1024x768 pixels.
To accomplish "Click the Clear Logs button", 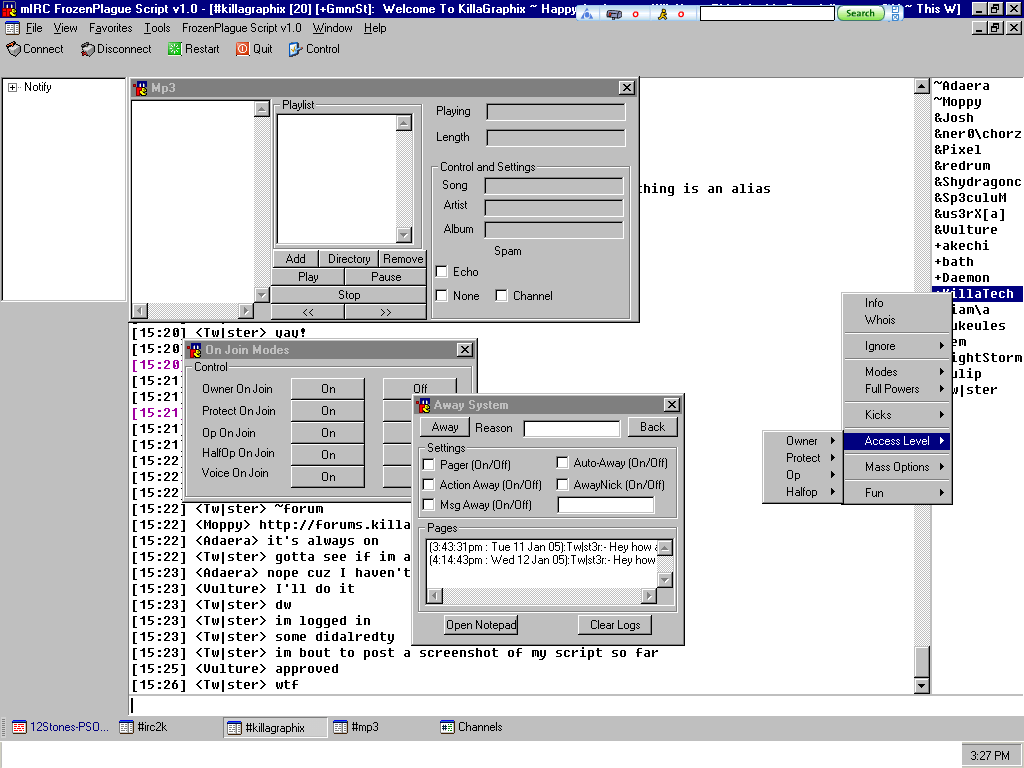I will (615, 625).
